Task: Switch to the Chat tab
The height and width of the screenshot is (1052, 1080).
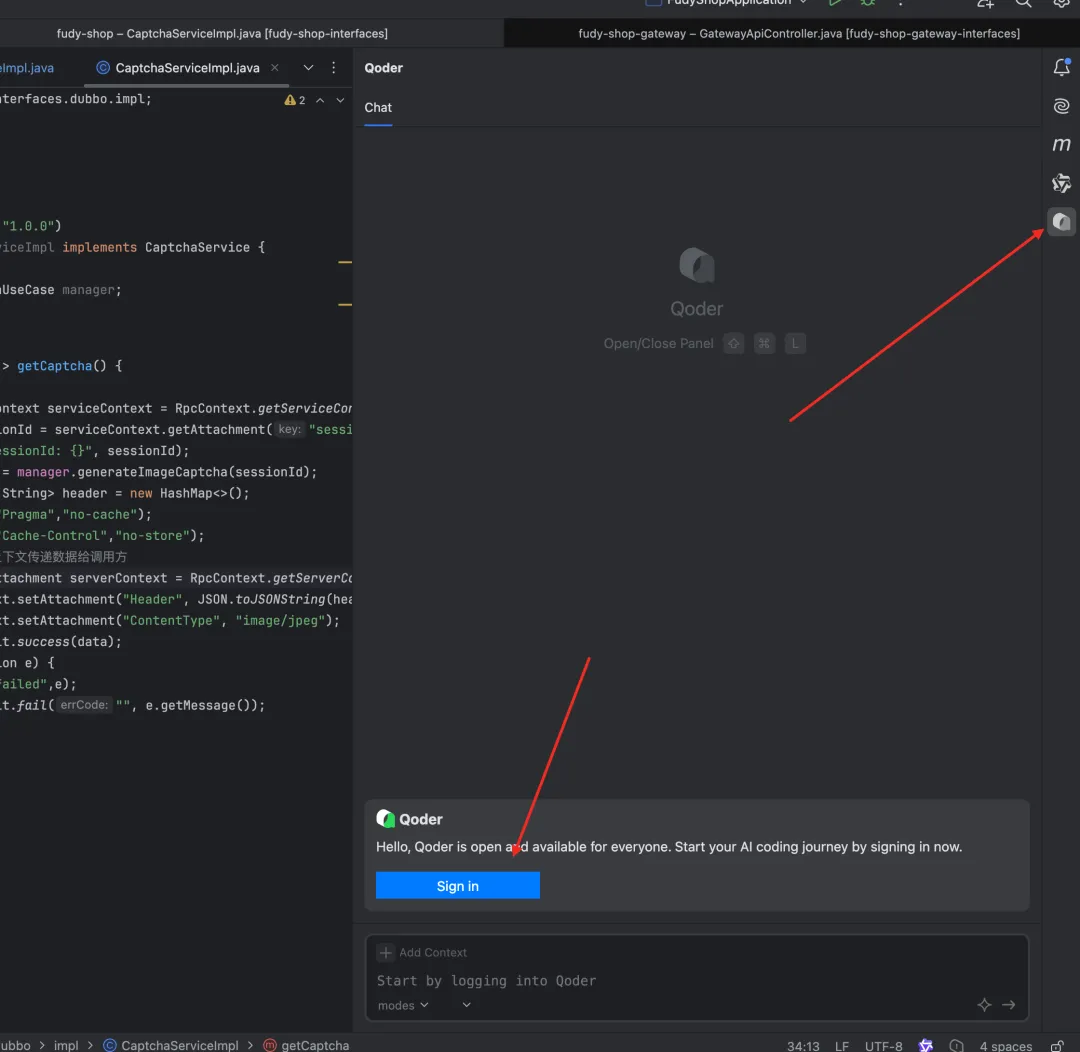Action: click(x=377, y=107)
